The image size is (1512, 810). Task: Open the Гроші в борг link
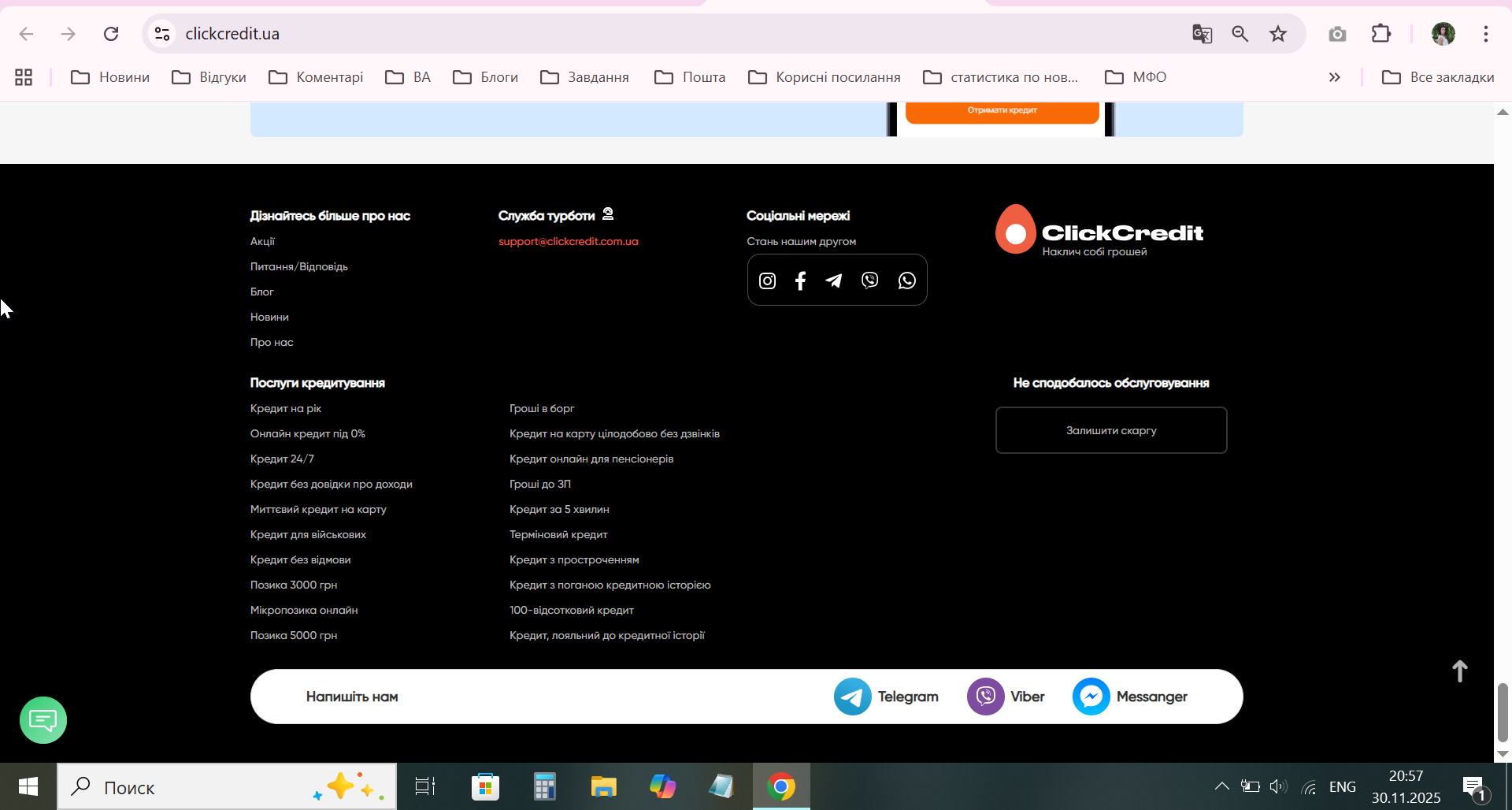point(542,408)
